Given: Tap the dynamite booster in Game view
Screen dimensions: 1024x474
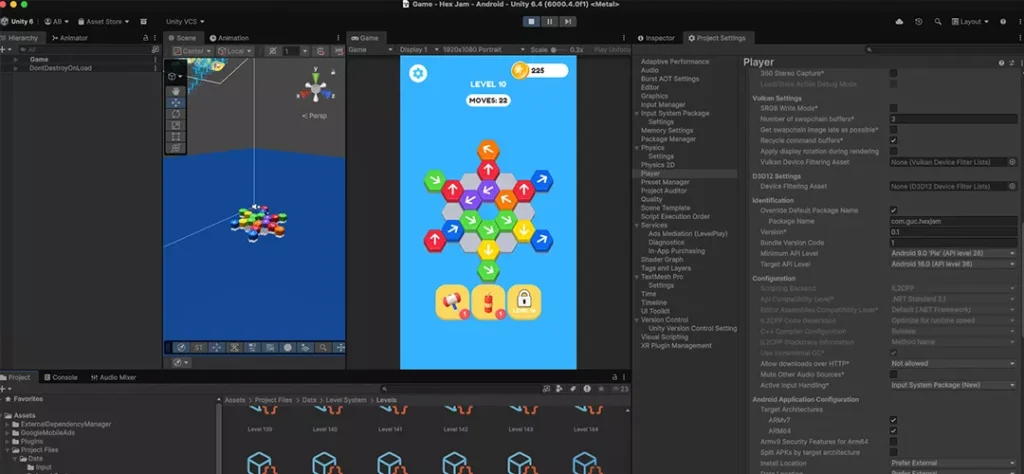Looking at the screenshot, I should coord(488,302).
